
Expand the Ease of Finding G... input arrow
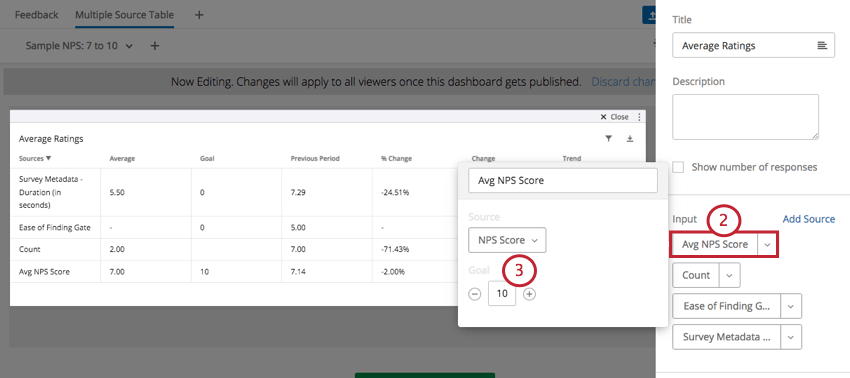coord(791,306)
